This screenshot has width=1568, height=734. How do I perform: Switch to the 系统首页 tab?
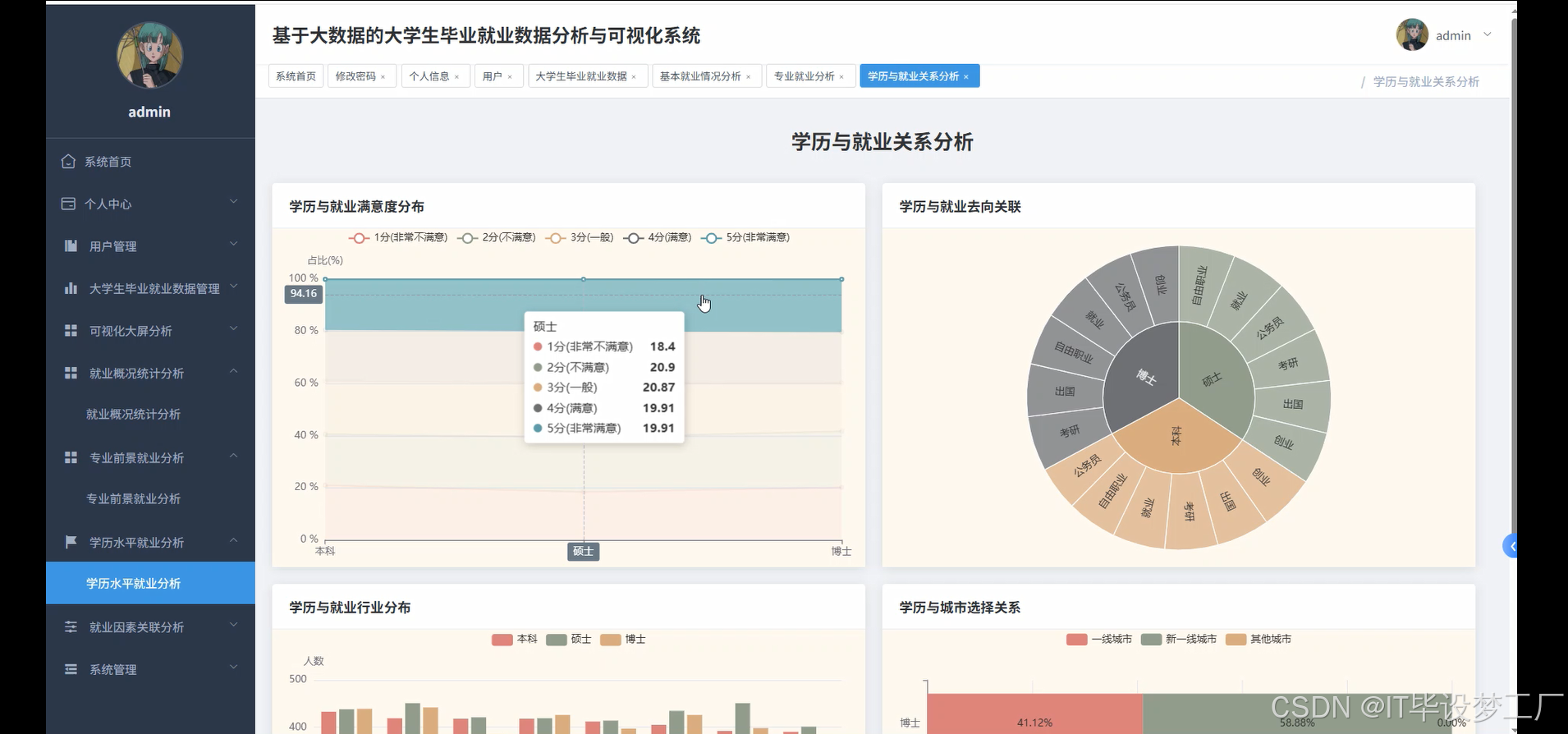[296, 76]
